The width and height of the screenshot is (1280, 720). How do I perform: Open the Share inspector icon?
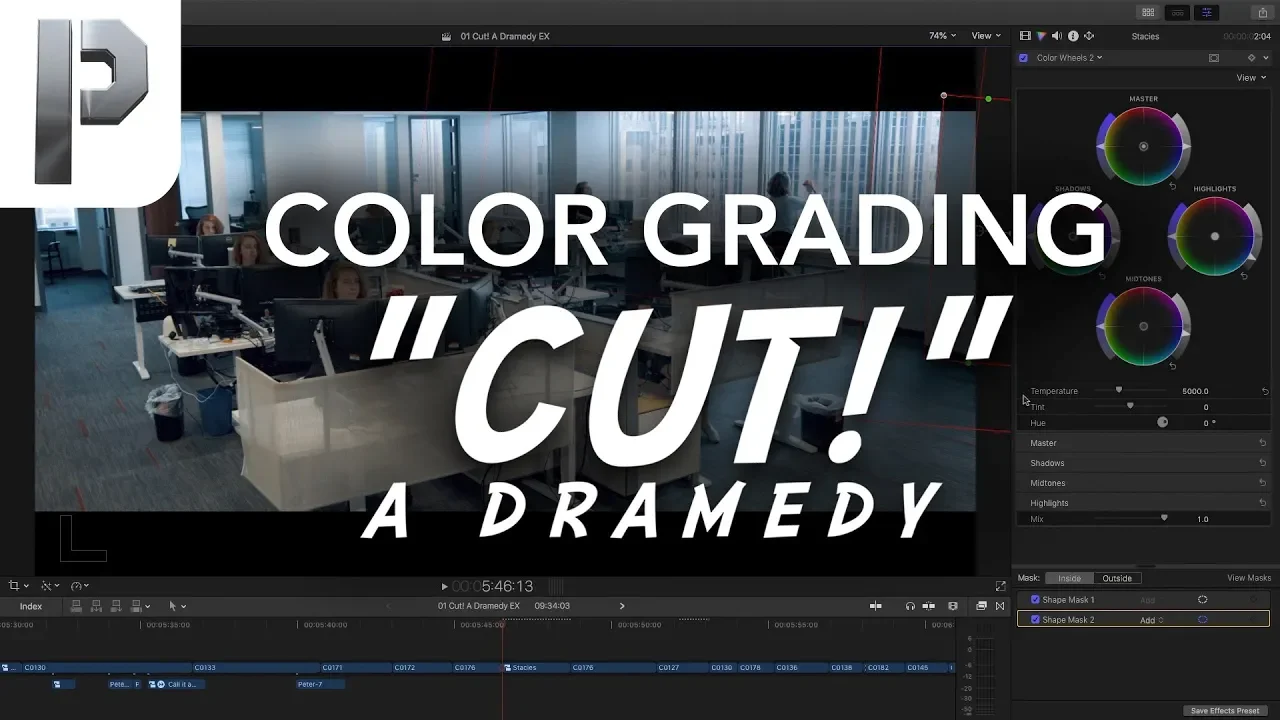pyautogui.click(x=1089, y=36)
